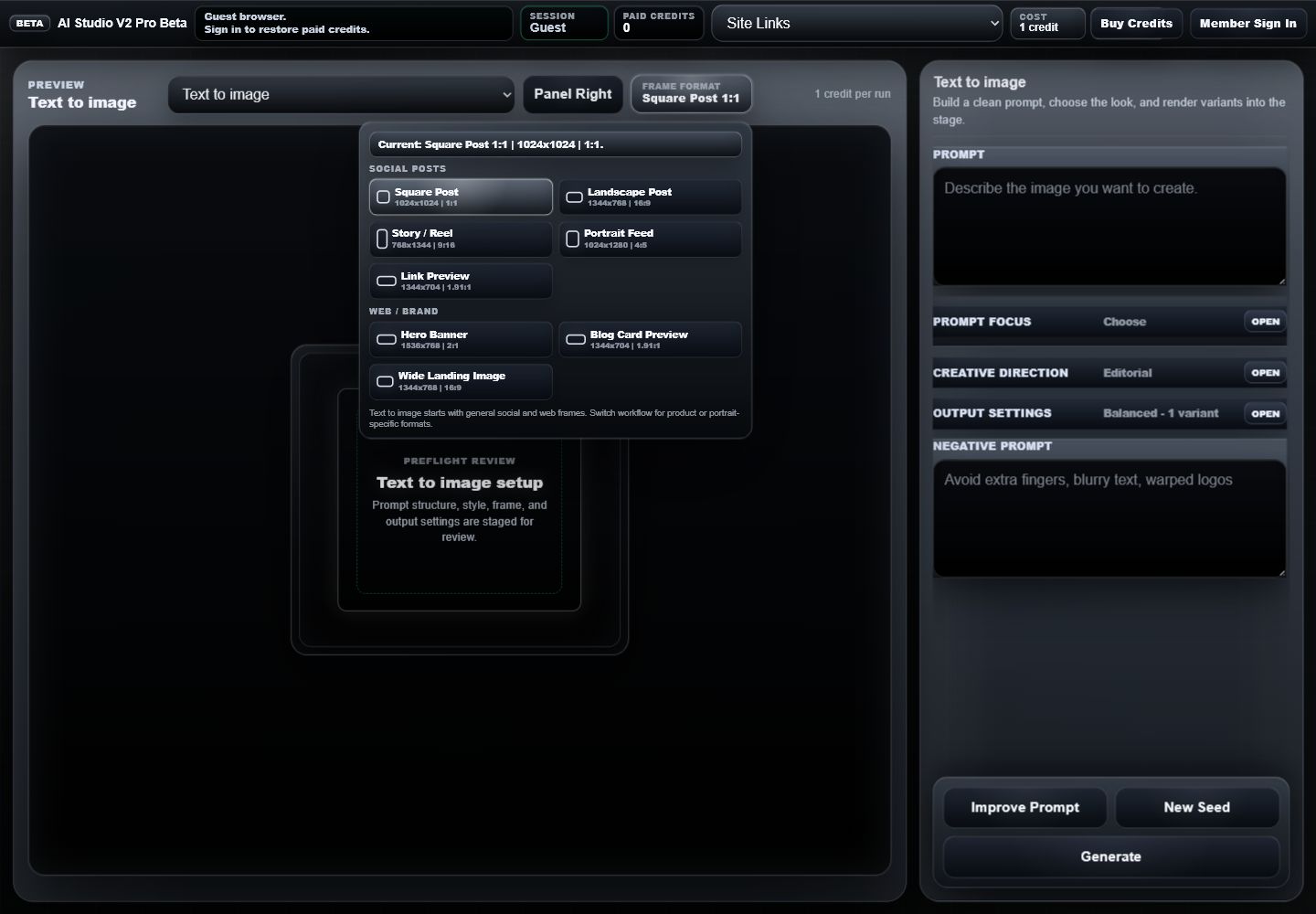Focus the Negative Prompt text area
This screenshot has width=1316, height=914.
pyautogui.click(x=1109, y=518)
